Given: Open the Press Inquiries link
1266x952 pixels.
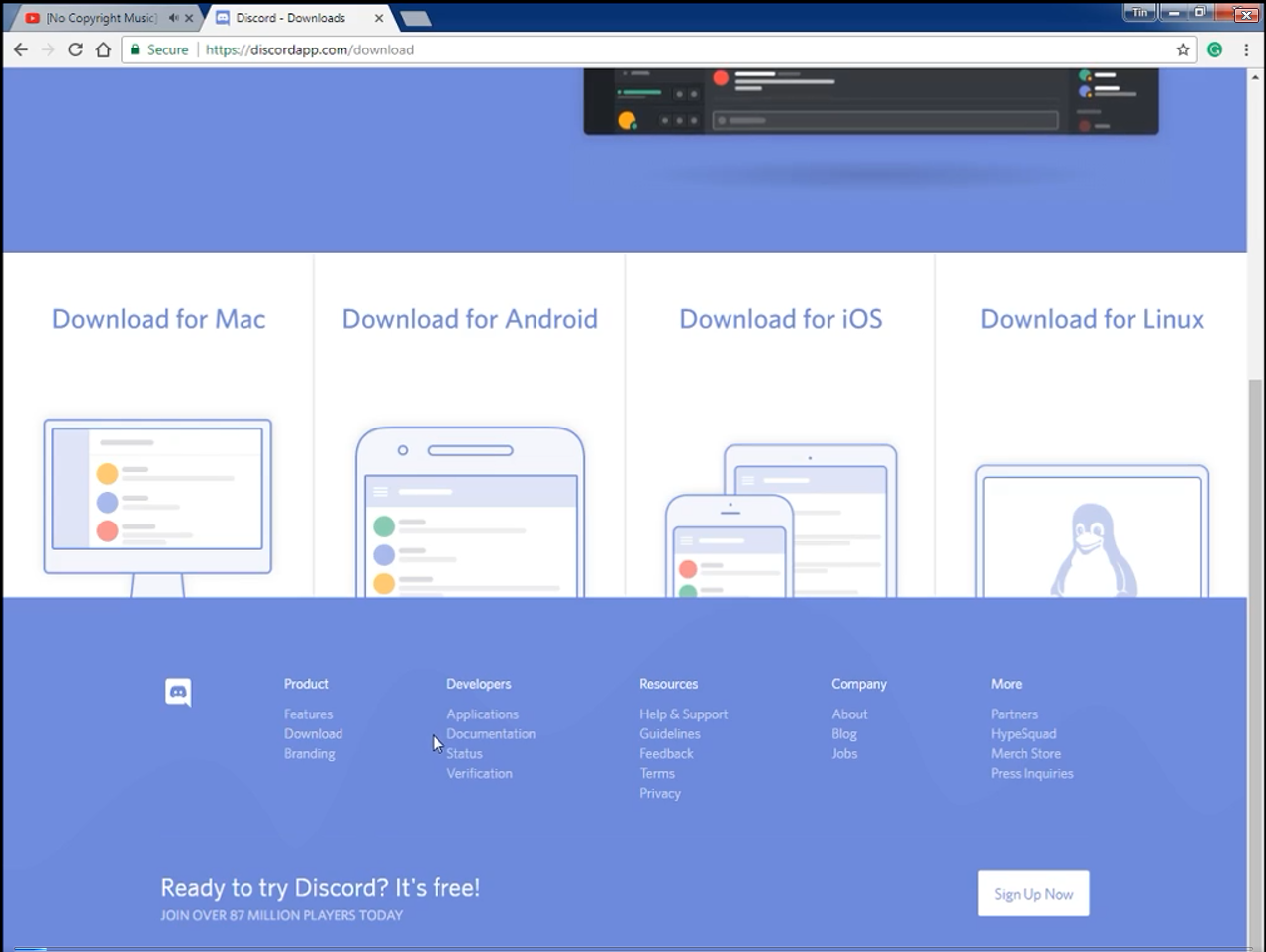Looking at the screenshot, I should (1032, 773).
